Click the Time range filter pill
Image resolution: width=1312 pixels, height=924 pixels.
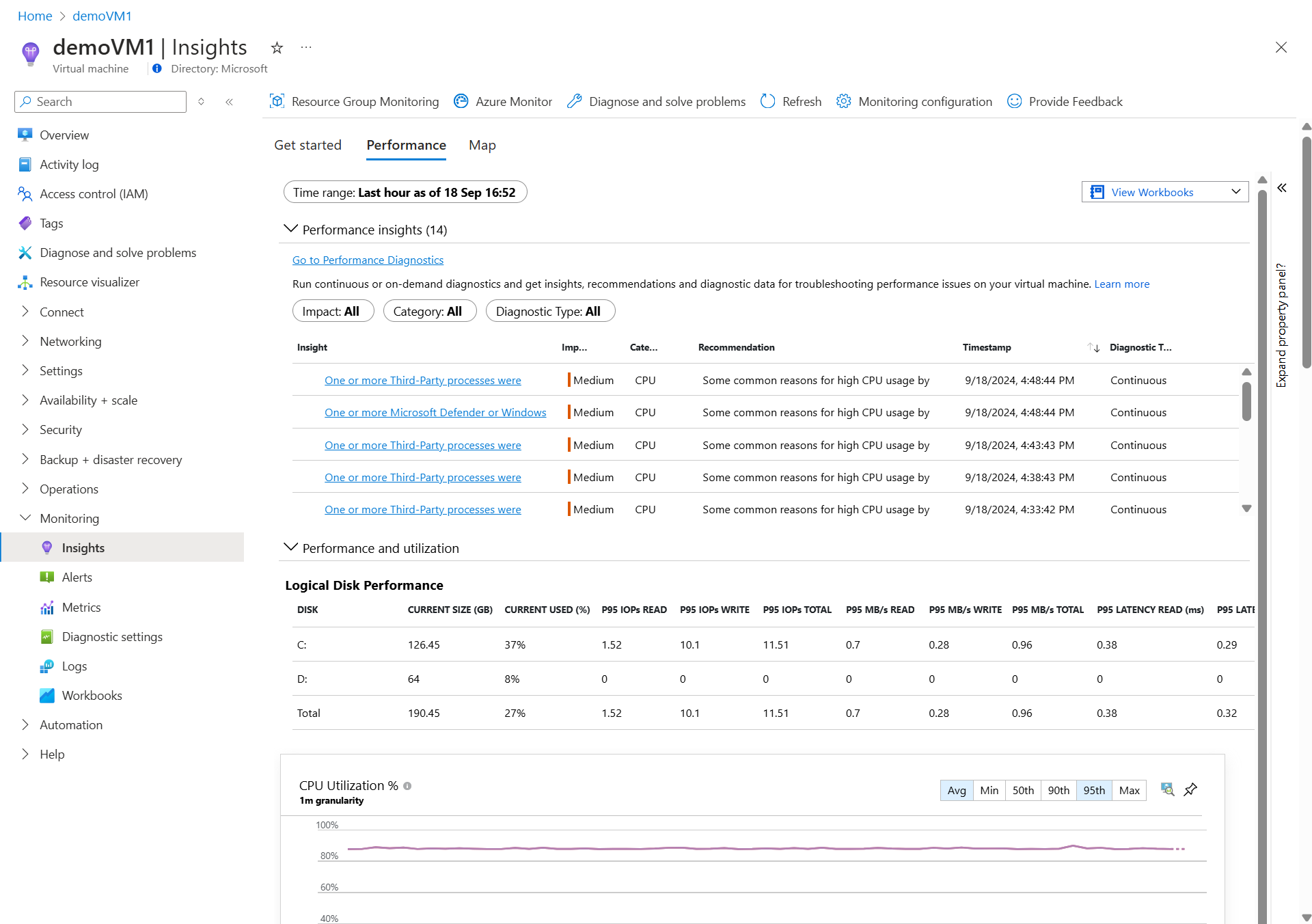click(405, 192)
